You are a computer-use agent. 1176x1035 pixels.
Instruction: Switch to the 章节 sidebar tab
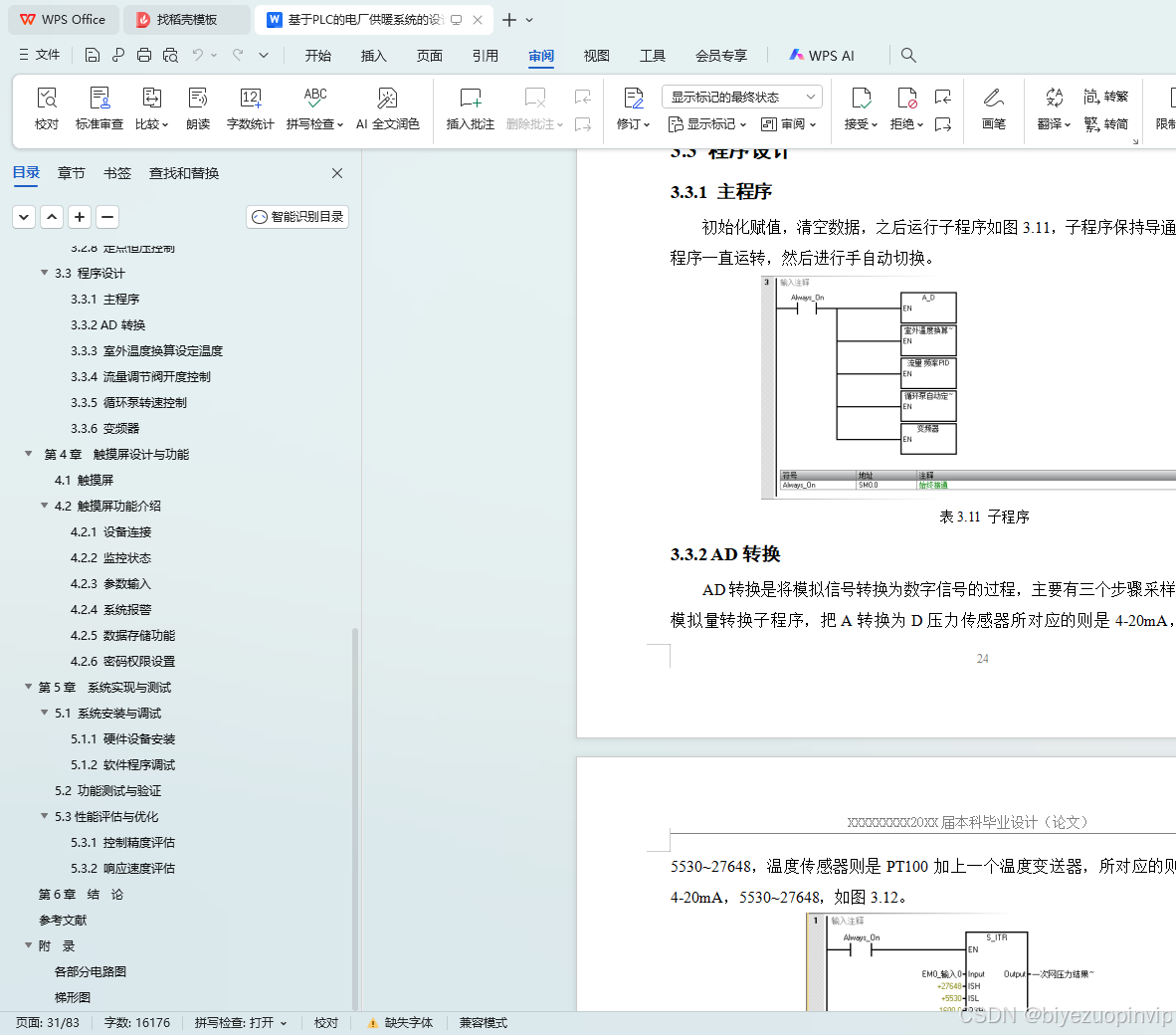tap(72, 173)
